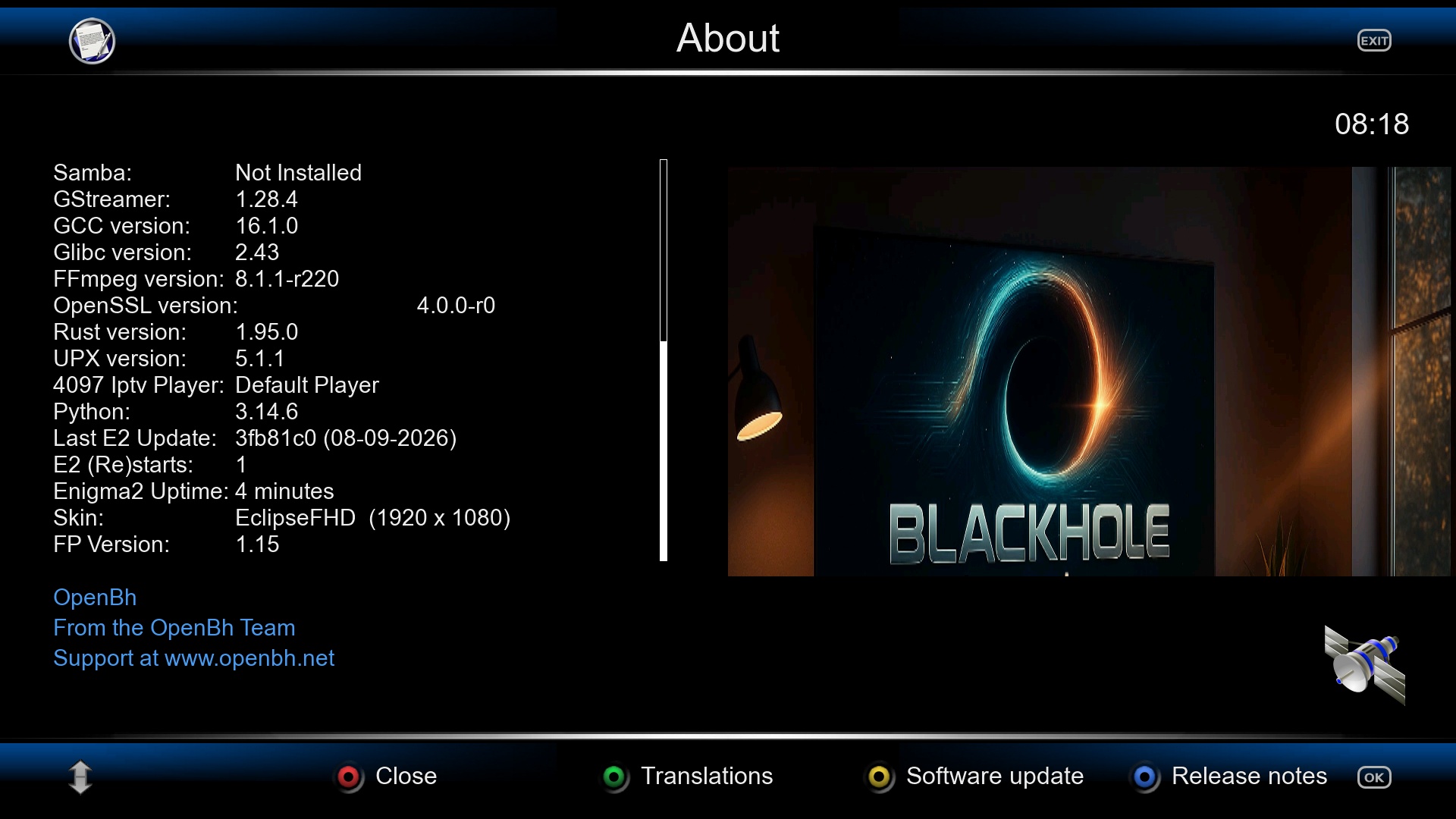Click GCC version 16.1.0
This screenshot has width=1456, height=819.
point(266,226)
